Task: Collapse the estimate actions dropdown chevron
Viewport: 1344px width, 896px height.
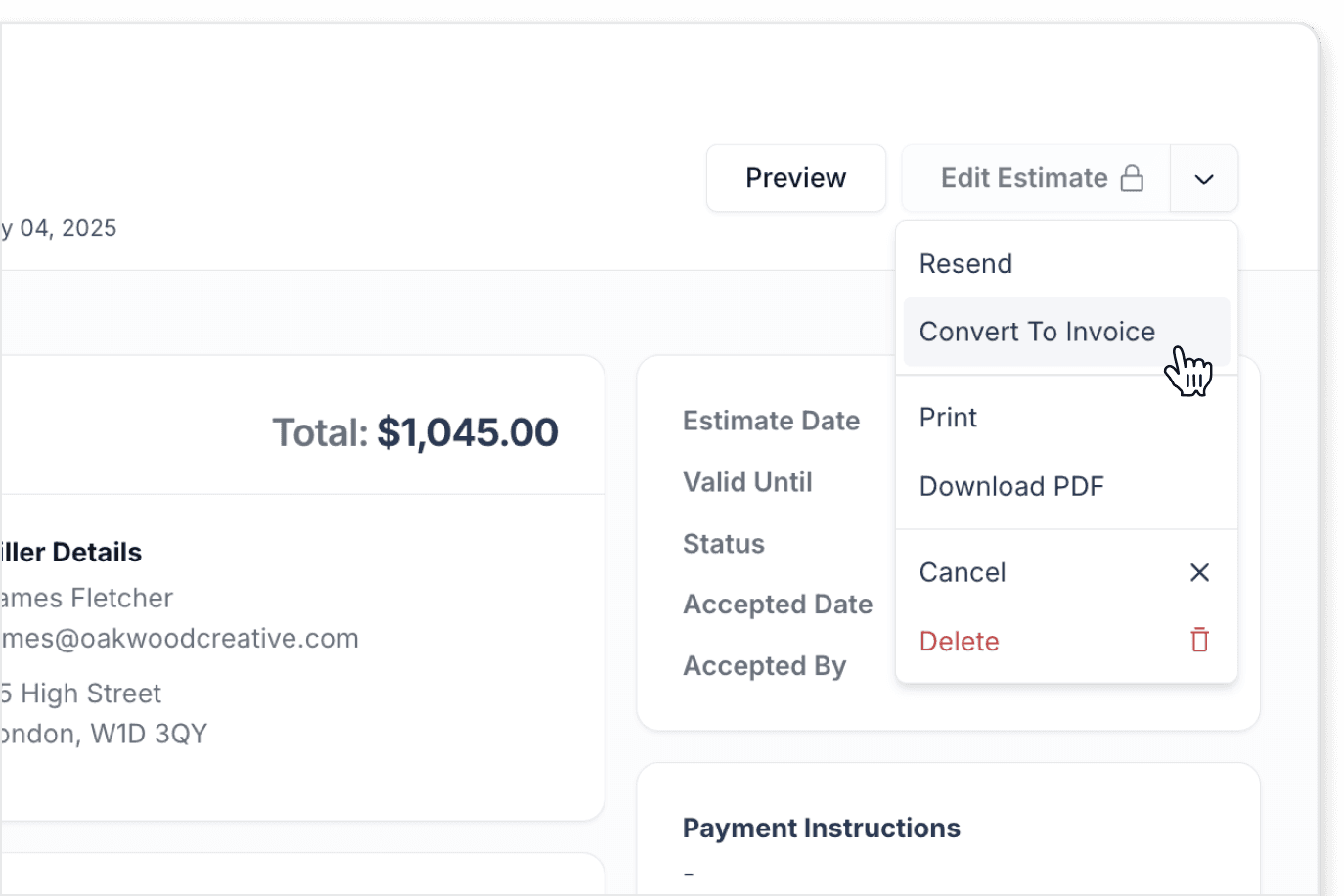Action: 1204,178
